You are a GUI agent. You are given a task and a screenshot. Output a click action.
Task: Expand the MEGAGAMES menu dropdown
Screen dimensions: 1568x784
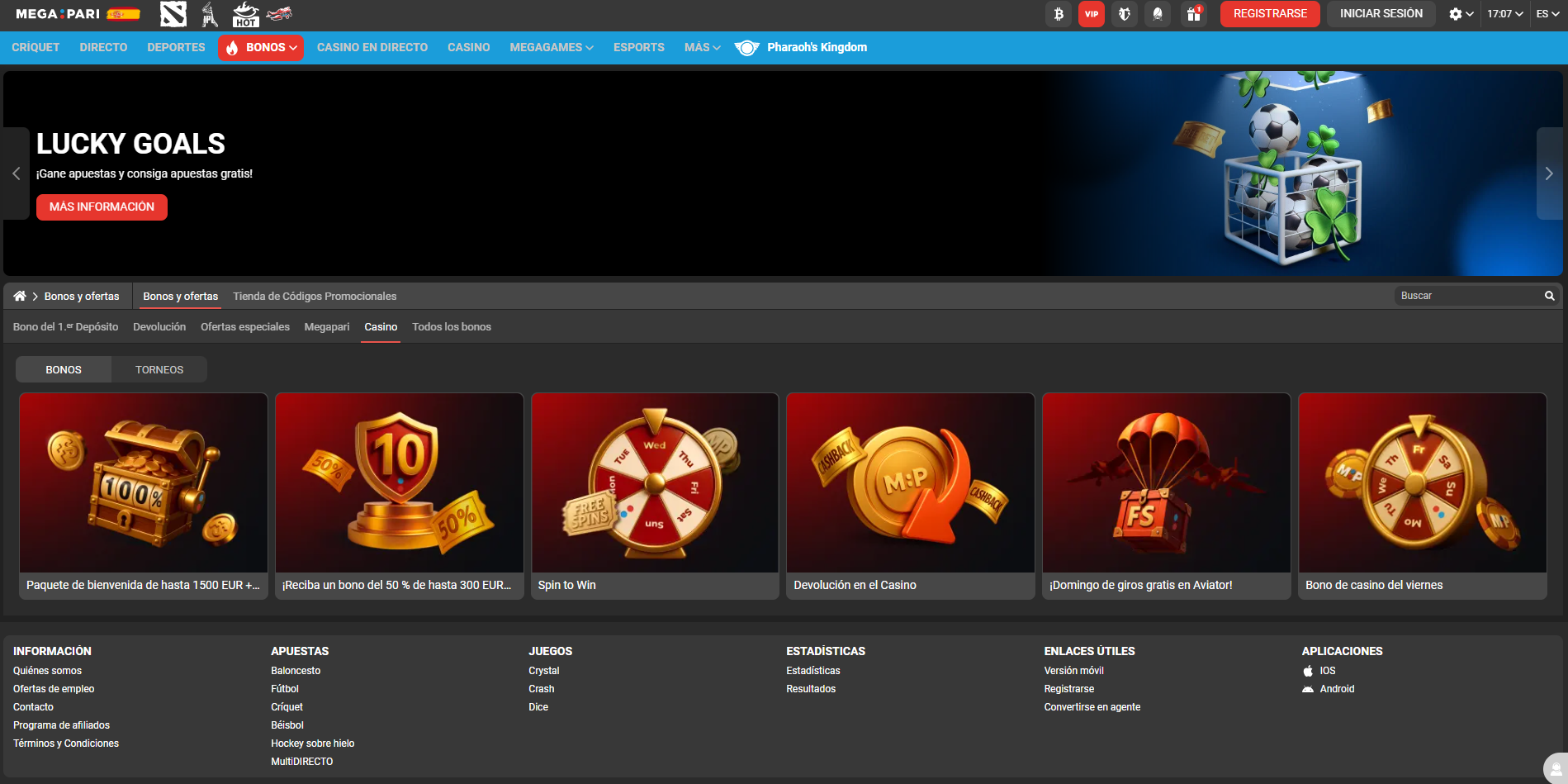click(x=551, y=48)
